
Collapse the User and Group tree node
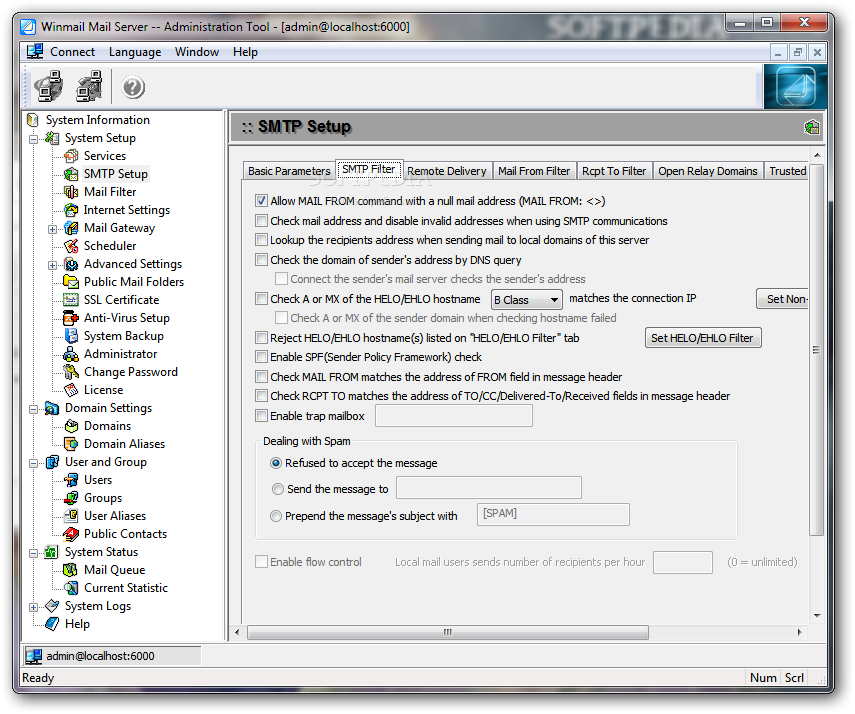[x=34, y=463]
